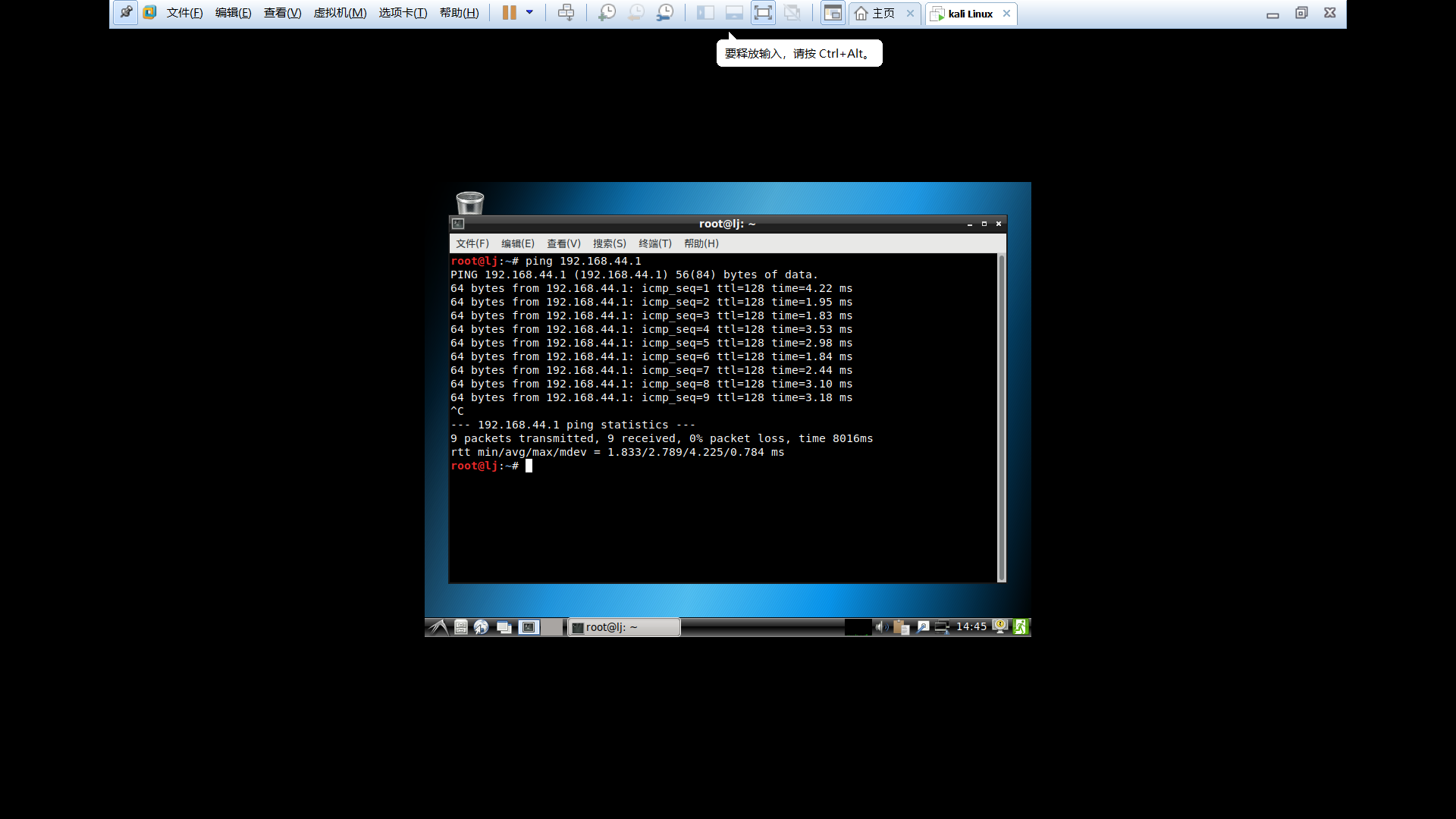Toggle the pin toolbar icon

tap(126, 12)
